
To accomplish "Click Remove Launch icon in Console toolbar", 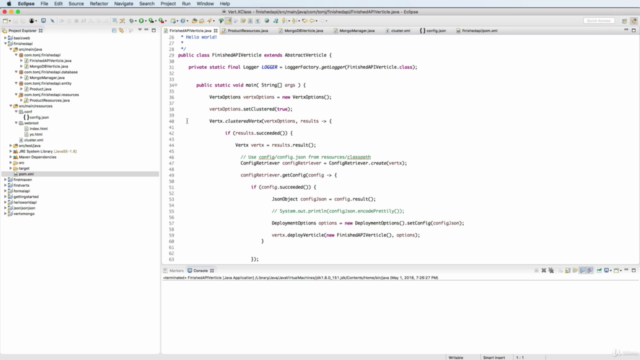I will [x=544, y=271].
